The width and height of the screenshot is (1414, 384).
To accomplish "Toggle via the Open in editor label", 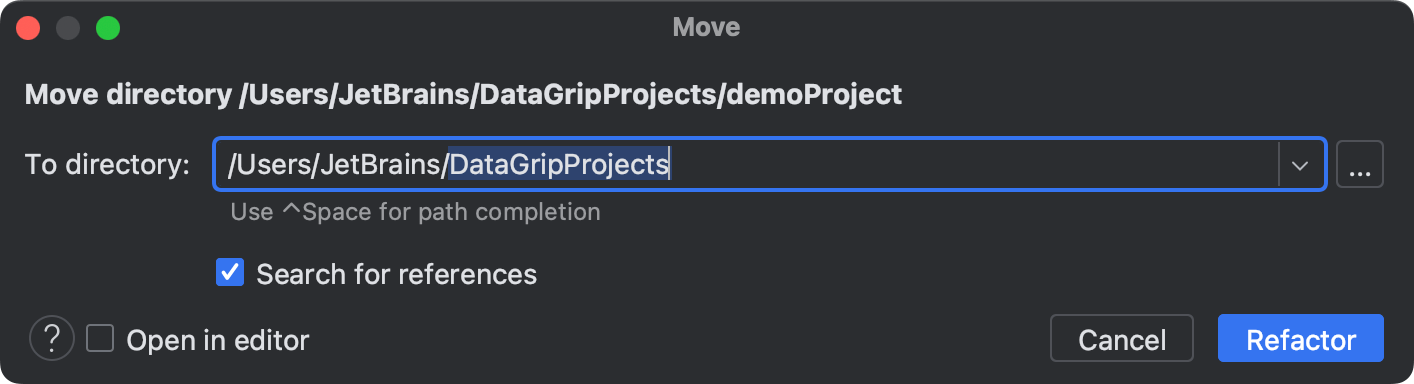I will pyautogui.click(x=218, y=340).
